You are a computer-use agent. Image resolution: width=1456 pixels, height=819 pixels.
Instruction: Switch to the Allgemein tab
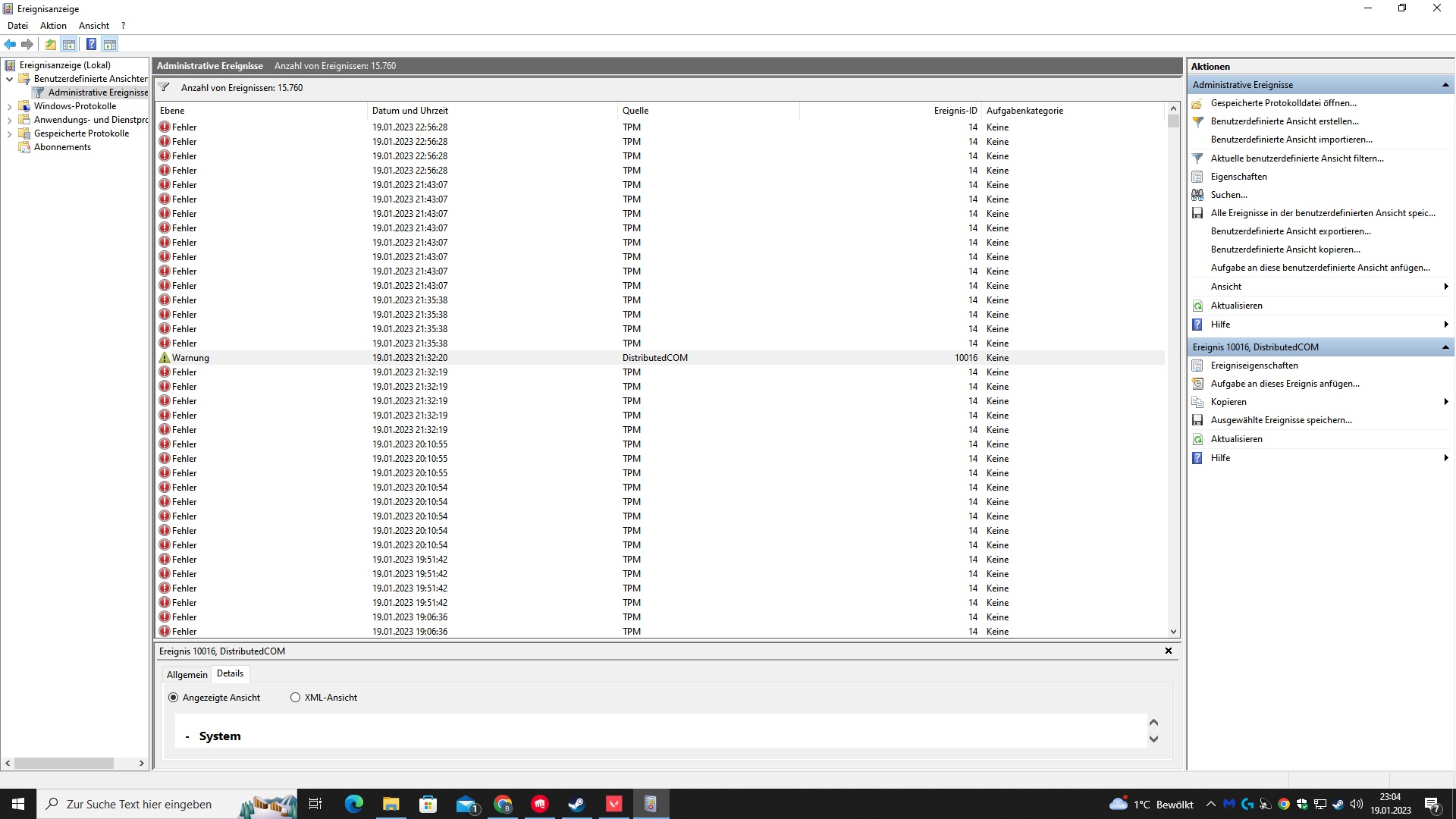click(x=187, y=674)
